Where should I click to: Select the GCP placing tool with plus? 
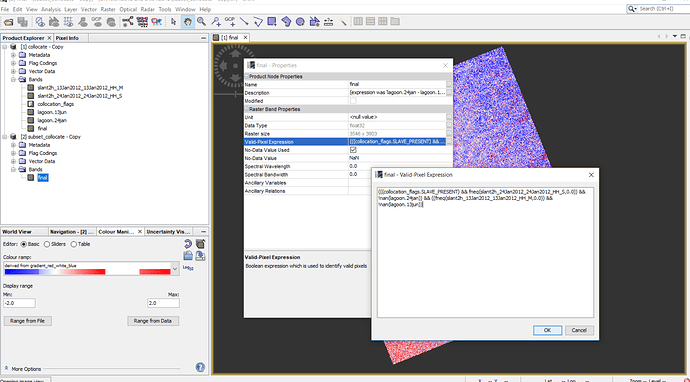tap(230, 22)
